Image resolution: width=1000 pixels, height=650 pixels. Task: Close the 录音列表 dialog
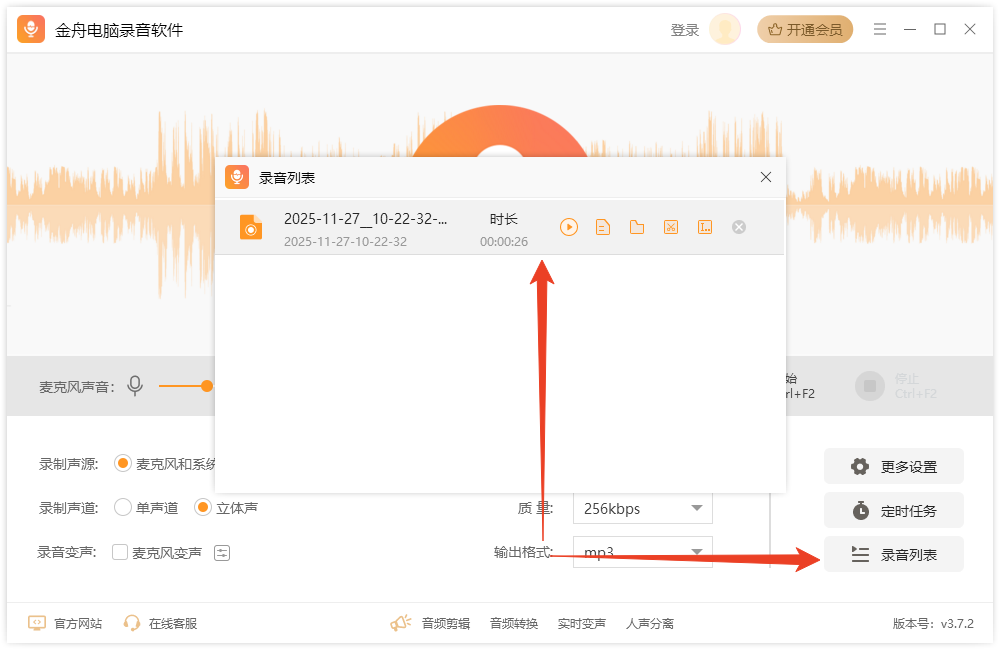(x=766, y=177)
